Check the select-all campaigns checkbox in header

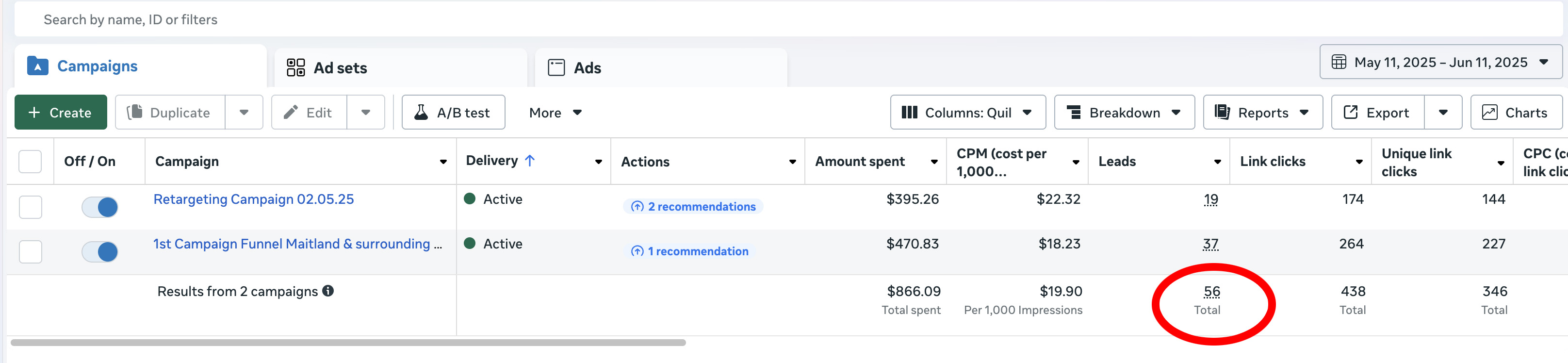(x=31, y=162)
